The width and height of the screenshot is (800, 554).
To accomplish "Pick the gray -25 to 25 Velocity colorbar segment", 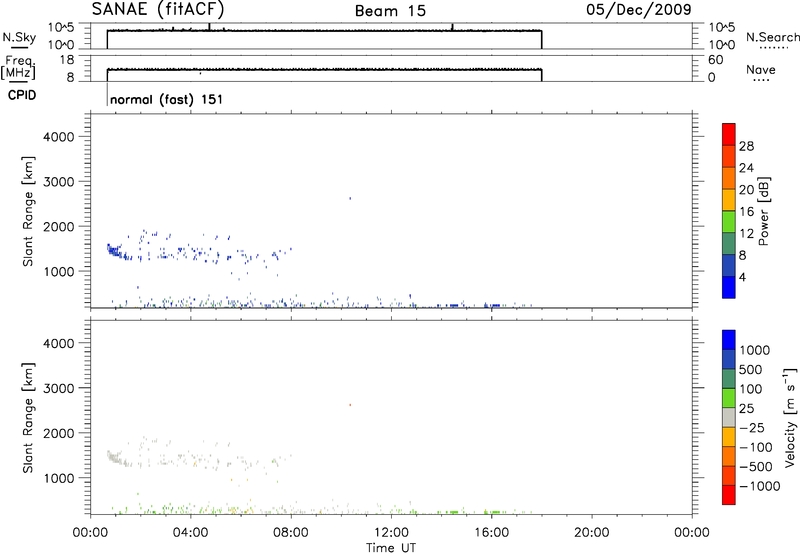I will [x=729, y=418].
